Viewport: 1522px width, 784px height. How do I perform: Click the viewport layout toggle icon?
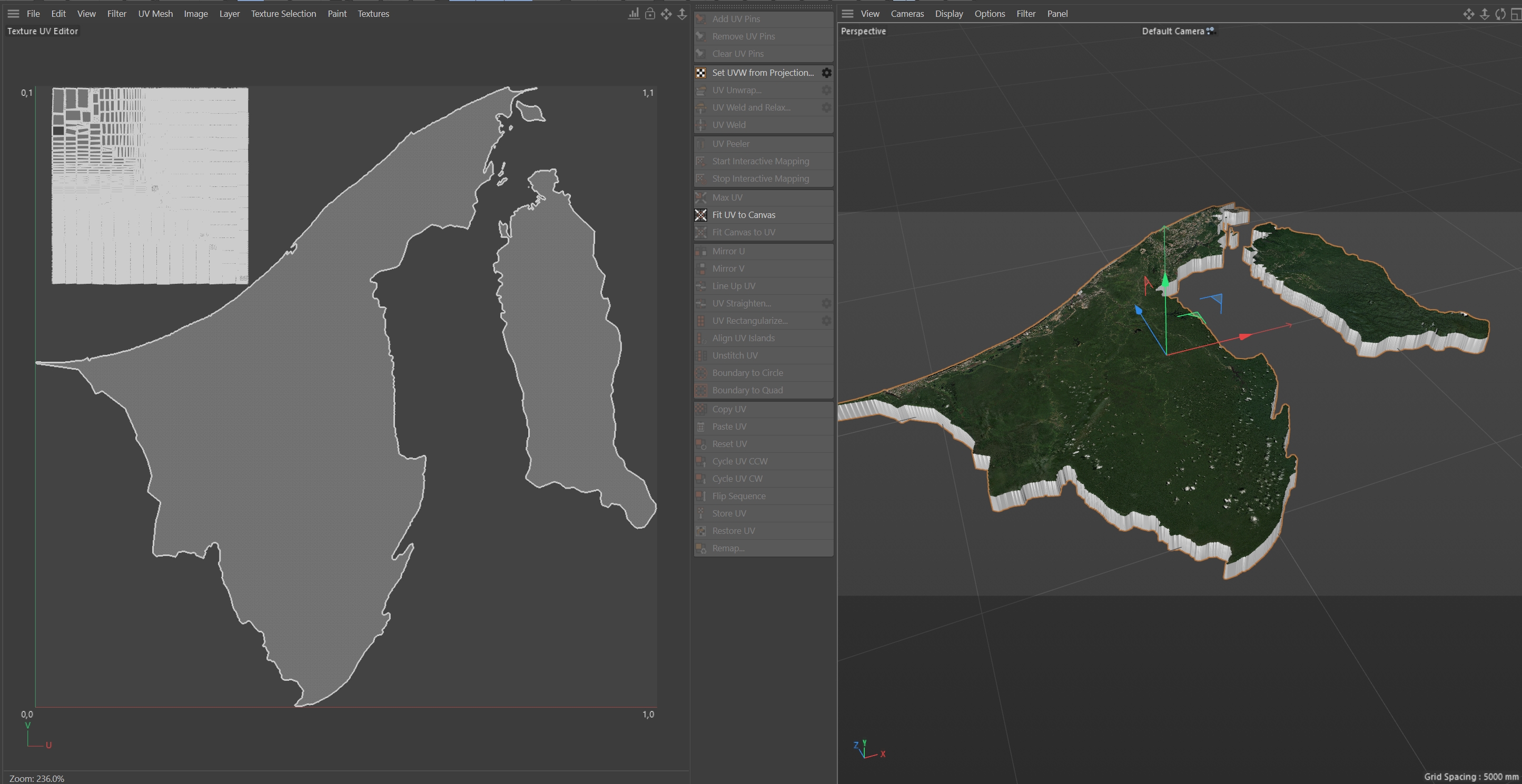click(1516, 14)
